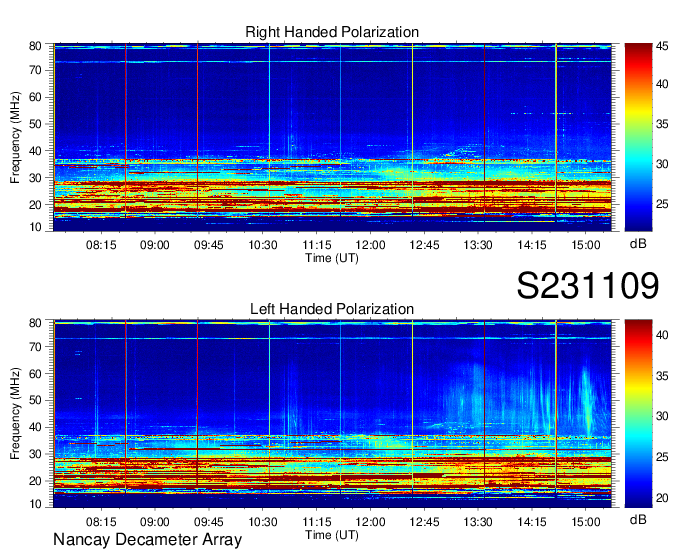680x552 pixels.
Task: Click "13:30" time tick under Left Handed plot
Action: click(478, 522)
